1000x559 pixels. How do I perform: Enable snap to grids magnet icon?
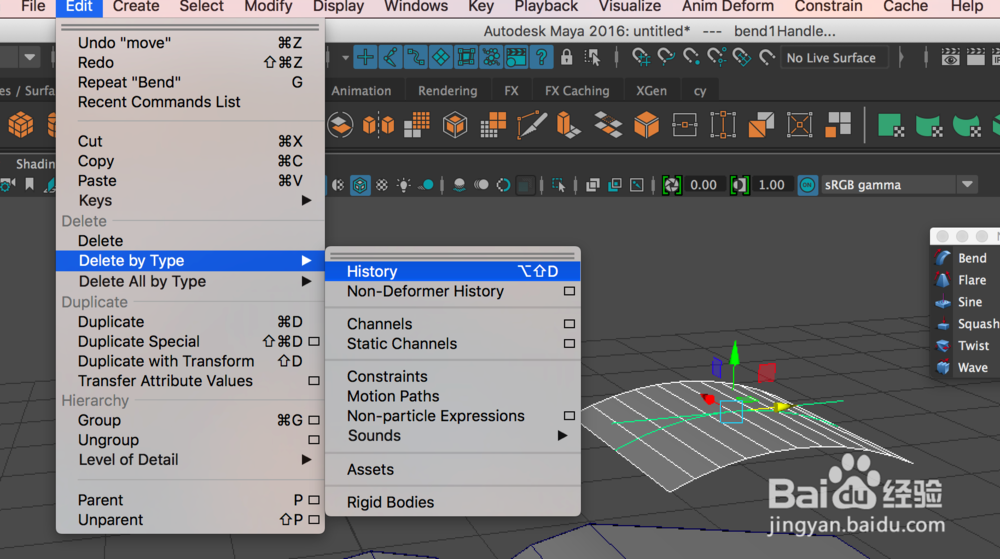pyautogui.click(x=640, y=57)
